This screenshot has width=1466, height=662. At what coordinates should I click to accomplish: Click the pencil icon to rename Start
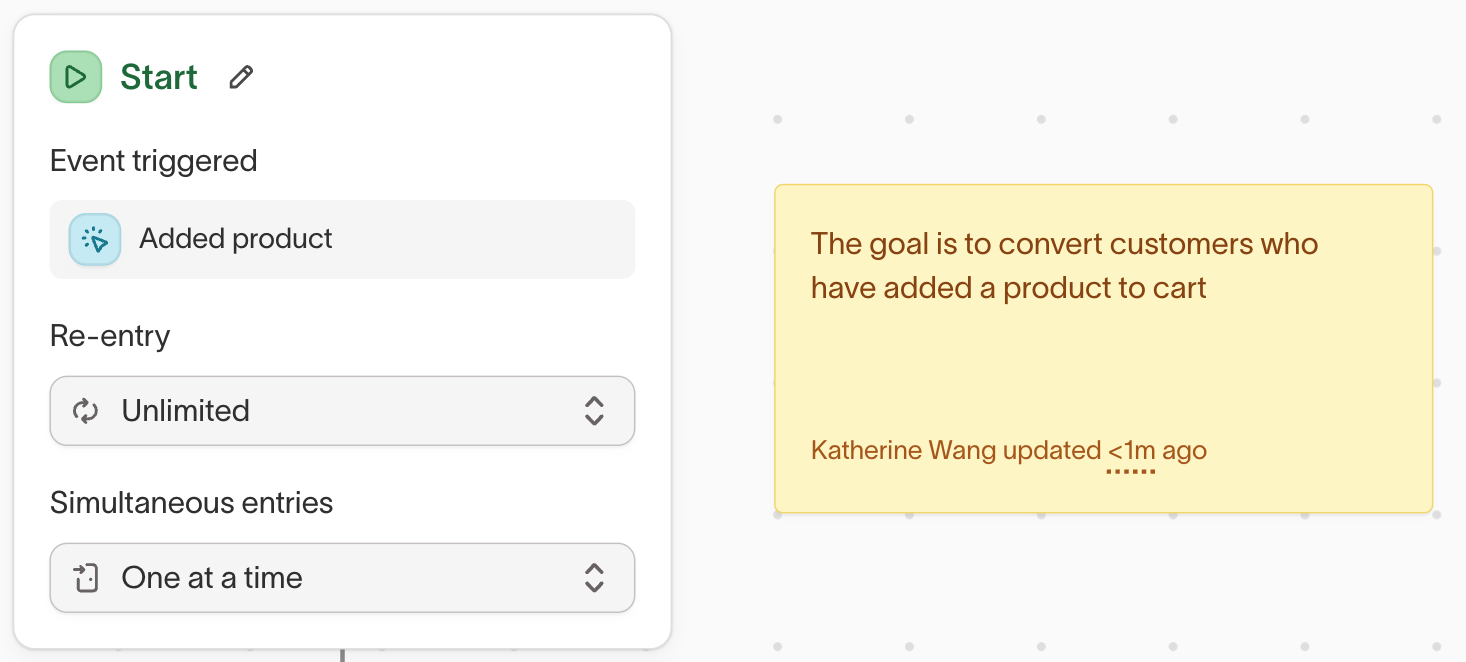coord(241,77)
